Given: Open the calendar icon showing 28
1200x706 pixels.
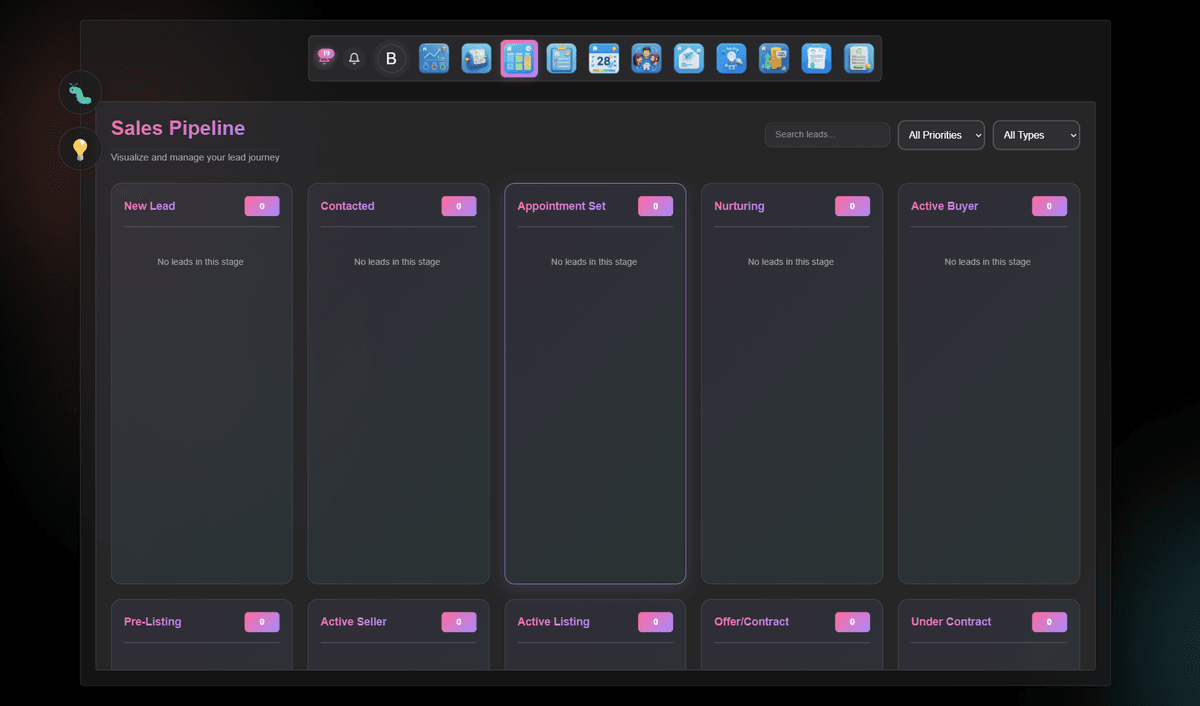Looking at the screenshot, I should pos(604,58).
